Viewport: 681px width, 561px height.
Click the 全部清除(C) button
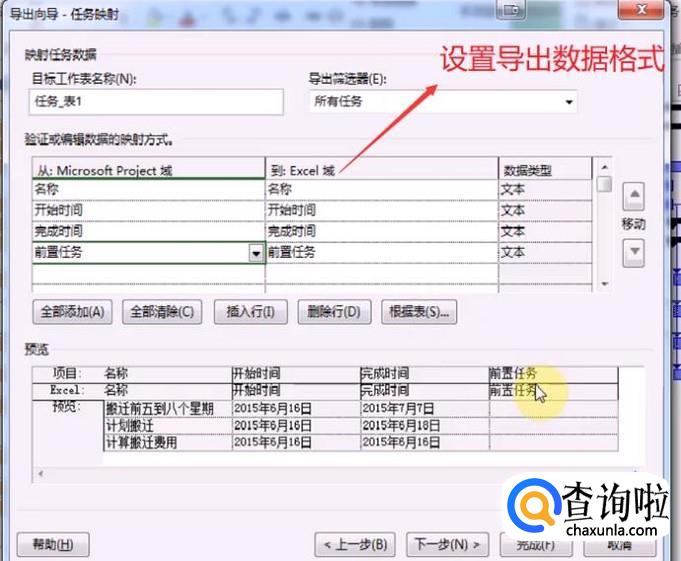pos(162,312)
